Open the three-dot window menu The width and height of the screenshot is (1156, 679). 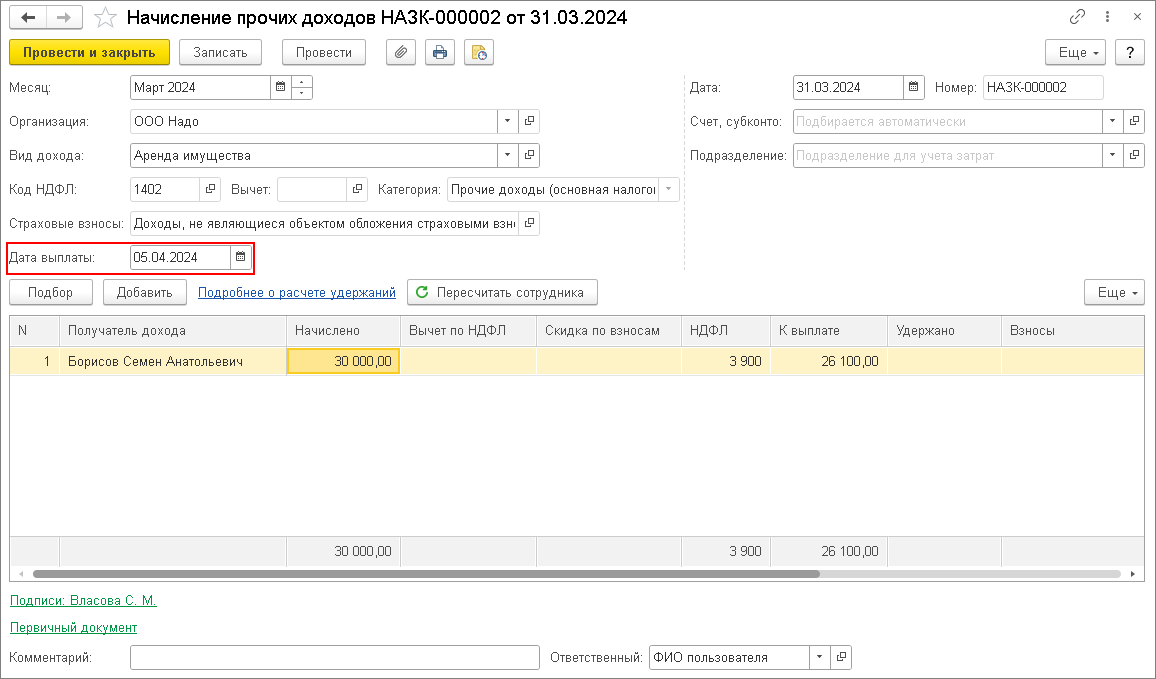coord(1107,17)
